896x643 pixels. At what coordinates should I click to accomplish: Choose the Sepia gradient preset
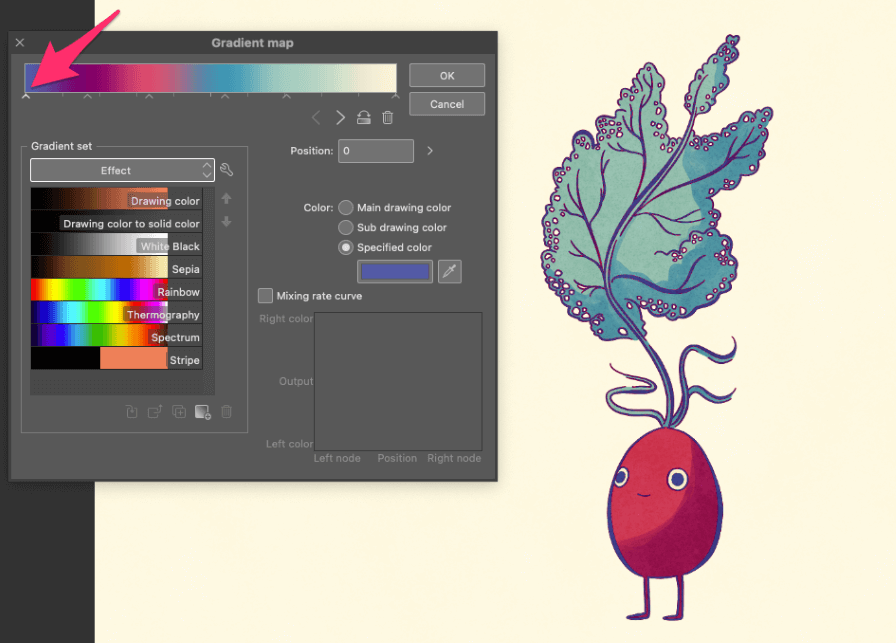pyautogui.click(x=117, y=267)
